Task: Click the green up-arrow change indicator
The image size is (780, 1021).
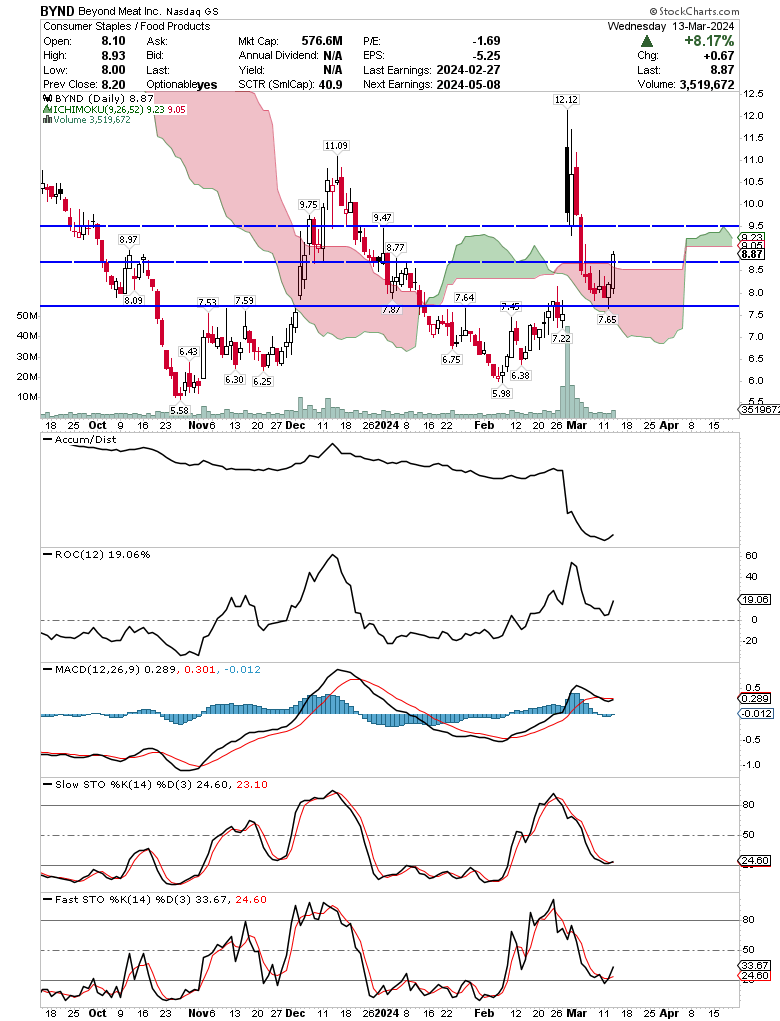Action: [x=648, y=41]
